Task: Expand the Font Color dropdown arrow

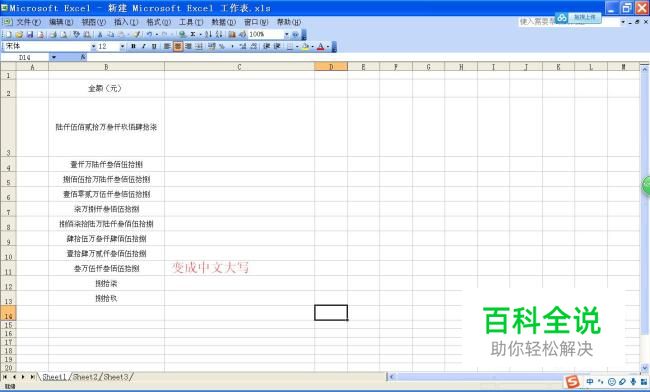Action: coord(328,46)
